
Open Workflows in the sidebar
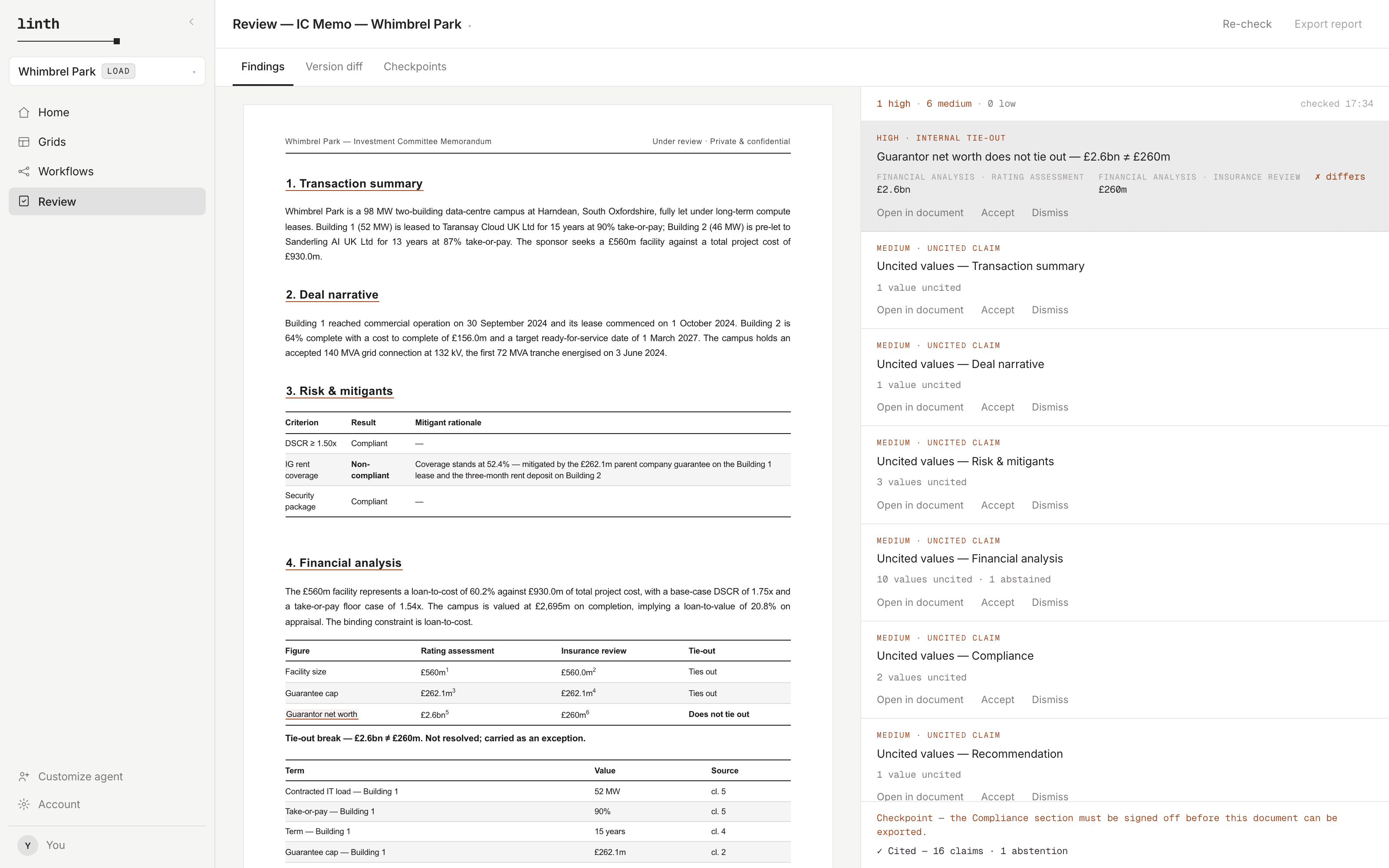pyautogui.click(x=107, y=172)
